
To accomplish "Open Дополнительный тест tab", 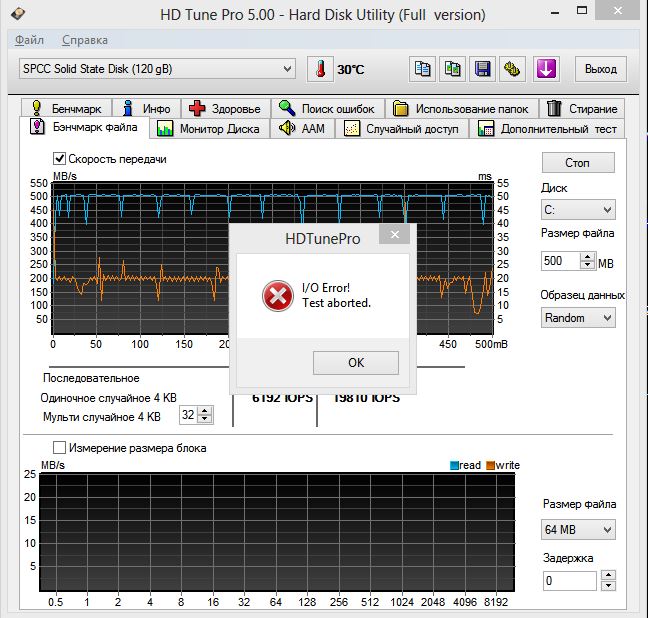I will coord(547,129).
